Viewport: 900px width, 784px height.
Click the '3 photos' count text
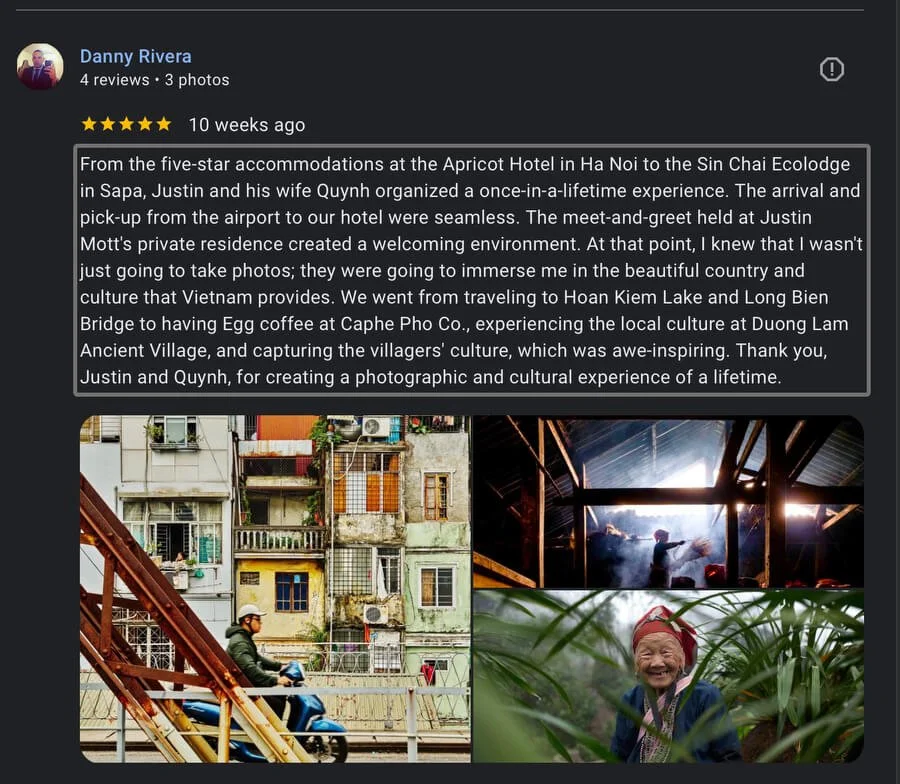[197, 80]
